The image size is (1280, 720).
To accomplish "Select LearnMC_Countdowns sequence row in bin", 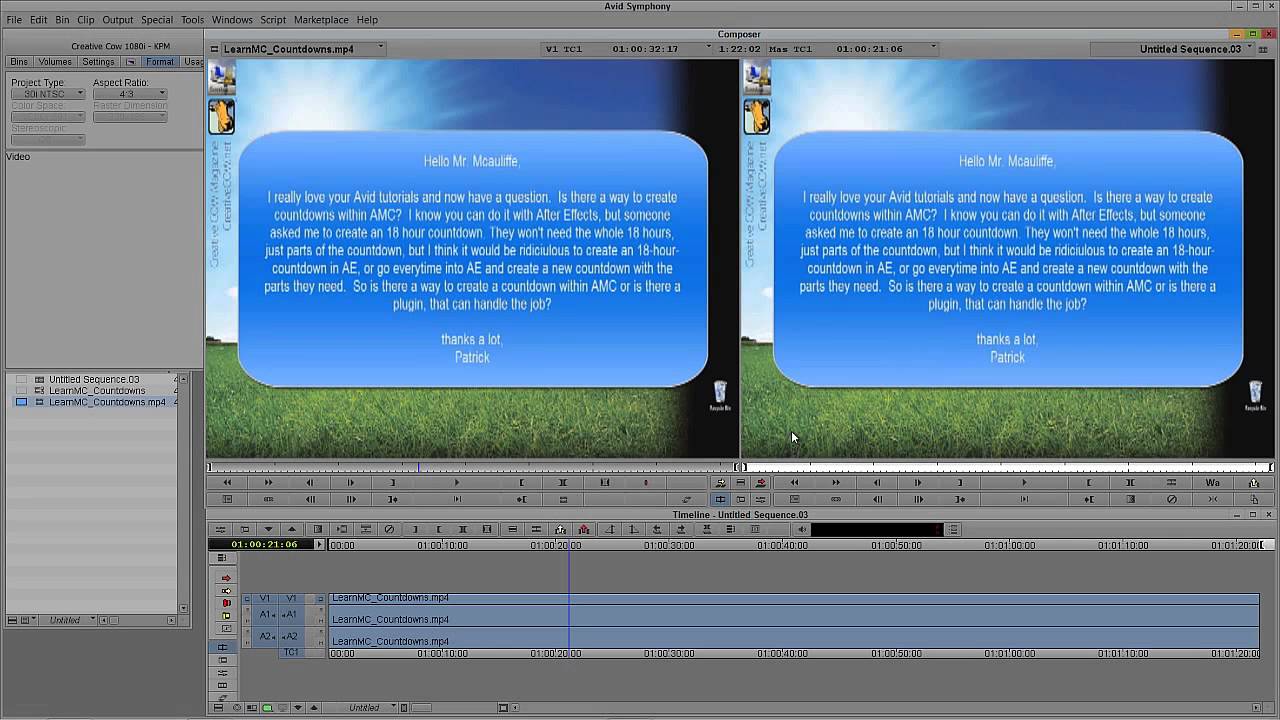I will point(94,391).
